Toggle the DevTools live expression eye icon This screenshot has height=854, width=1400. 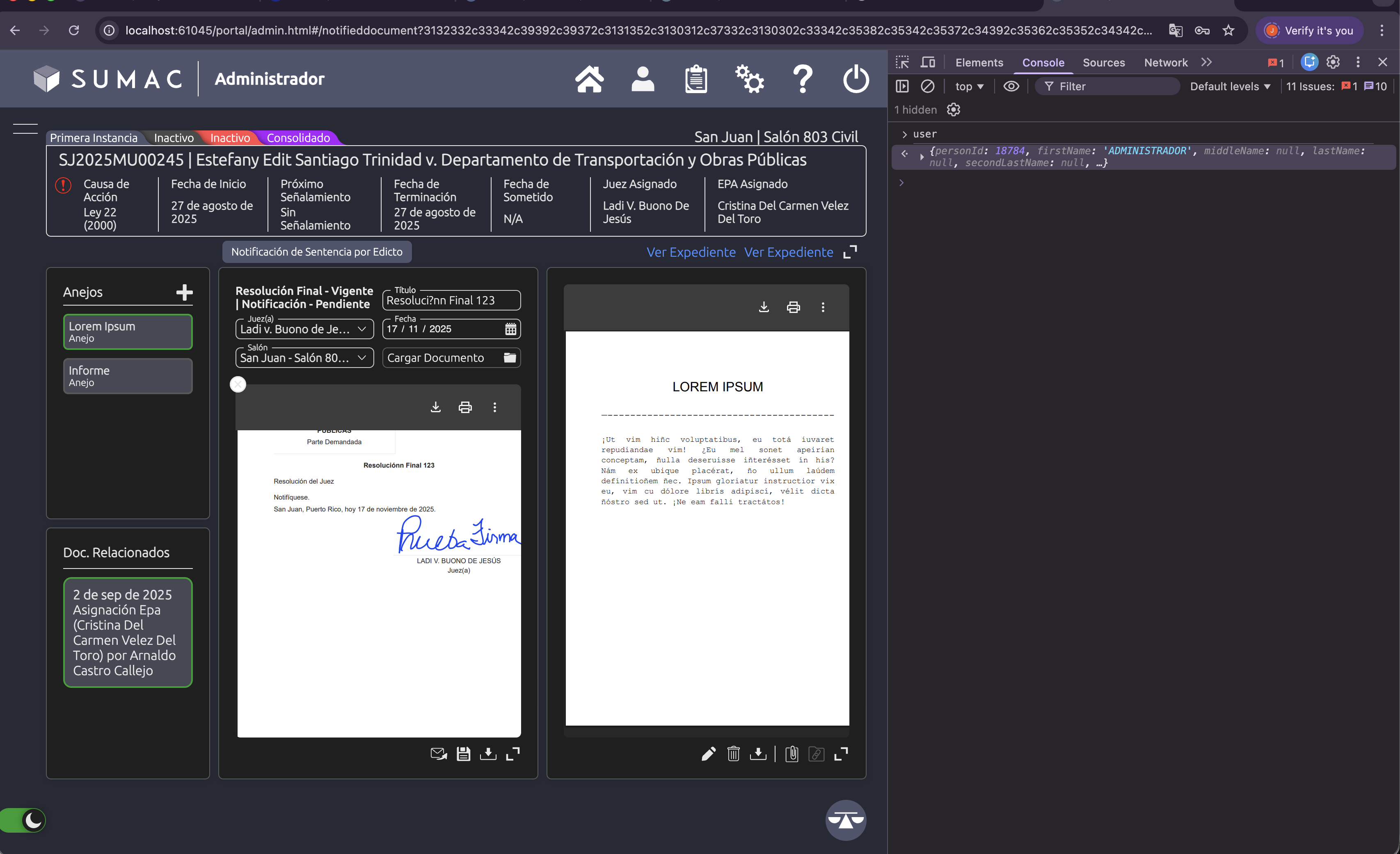point(1011,86)
